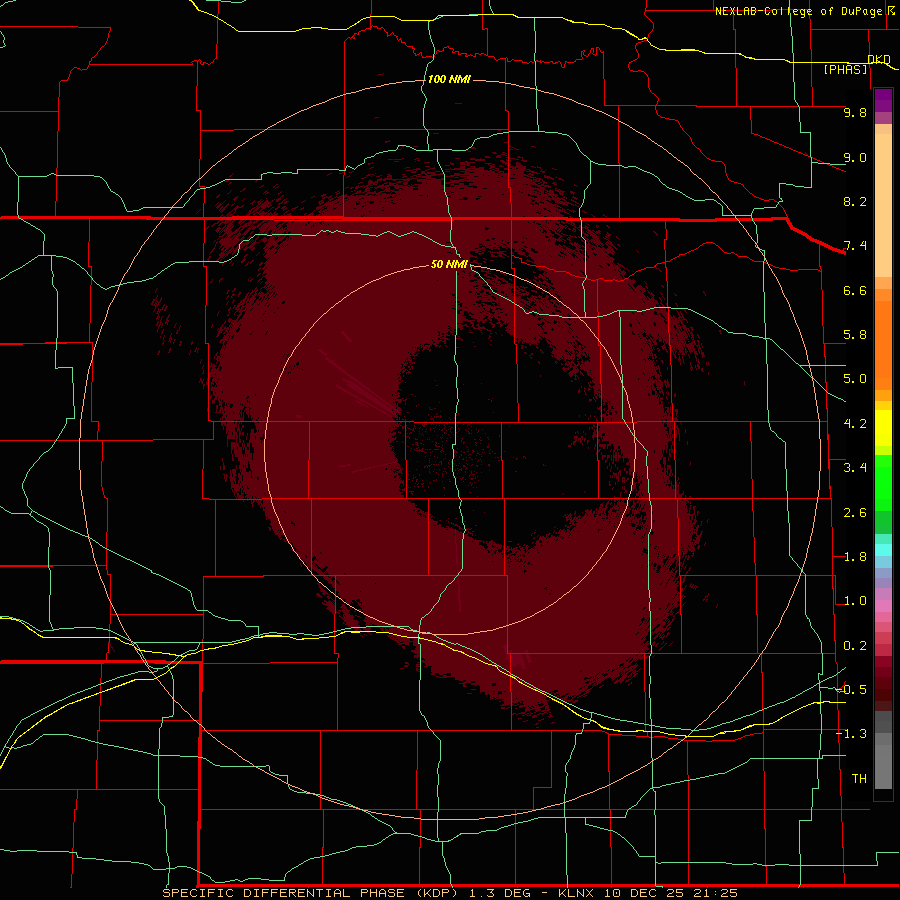The image size is (900, 900).
Task: Click the 5.8 color scale value
Action: (x=855, y=335)
